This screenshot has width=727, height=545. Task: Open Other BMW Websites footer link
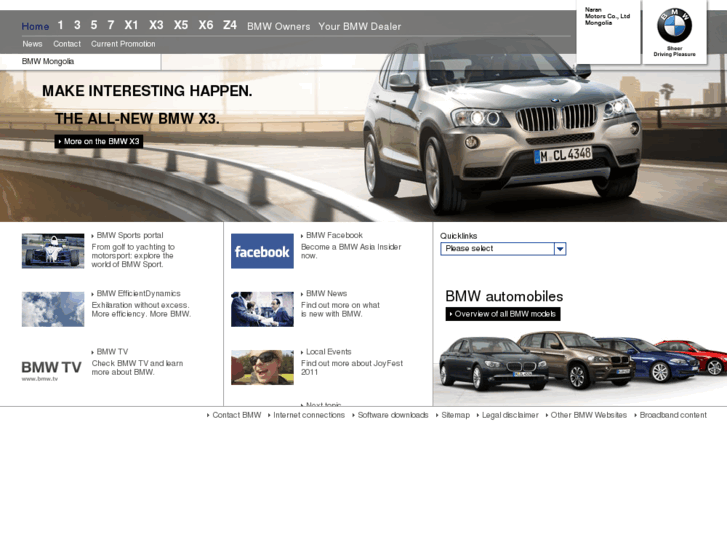click(588, 415)
